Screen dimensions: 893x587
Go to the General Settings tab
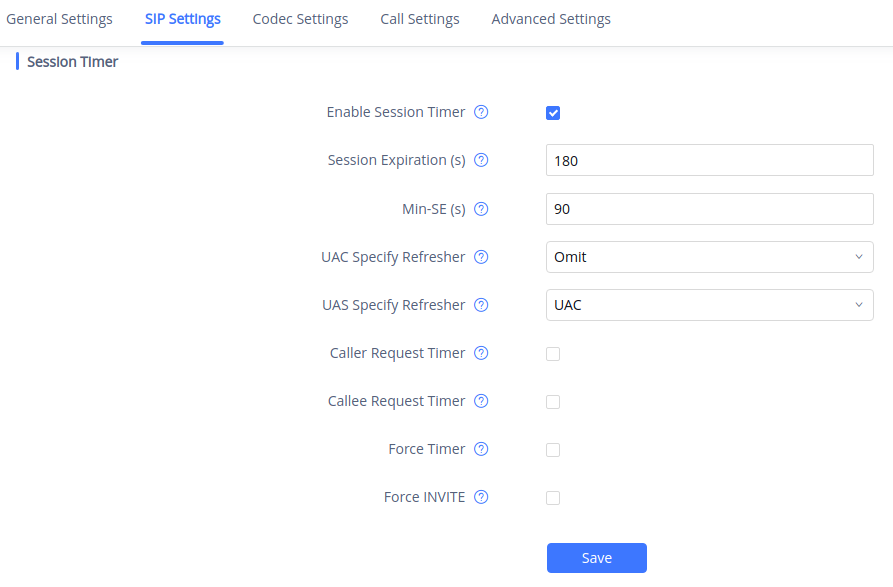[x=59, y=19]
